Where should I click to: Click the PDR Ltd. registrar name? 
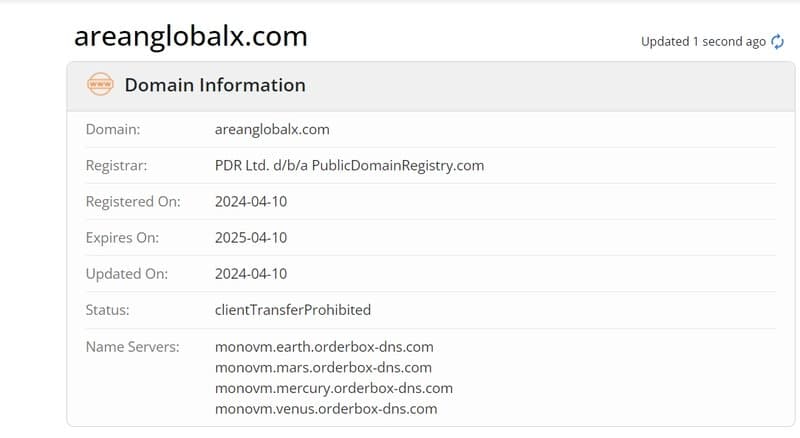(x=349, y=165)
